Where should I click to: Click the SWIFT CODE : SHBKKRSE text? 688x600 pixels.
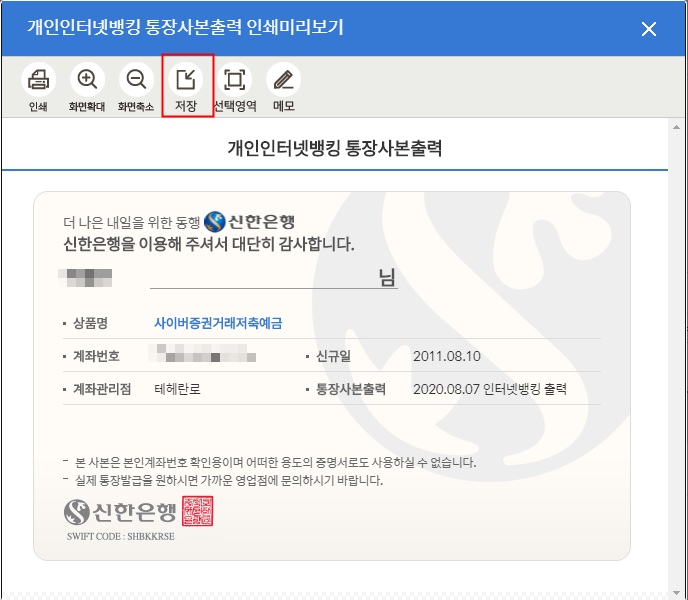coord(121,536)
